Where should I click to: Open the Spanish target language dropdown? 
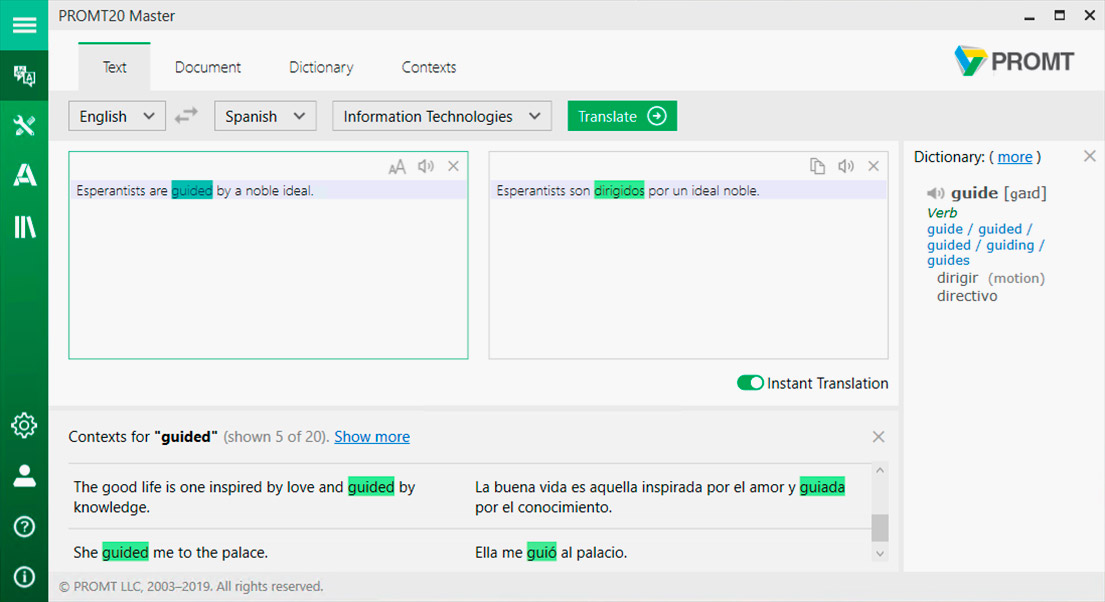(265, 116)
